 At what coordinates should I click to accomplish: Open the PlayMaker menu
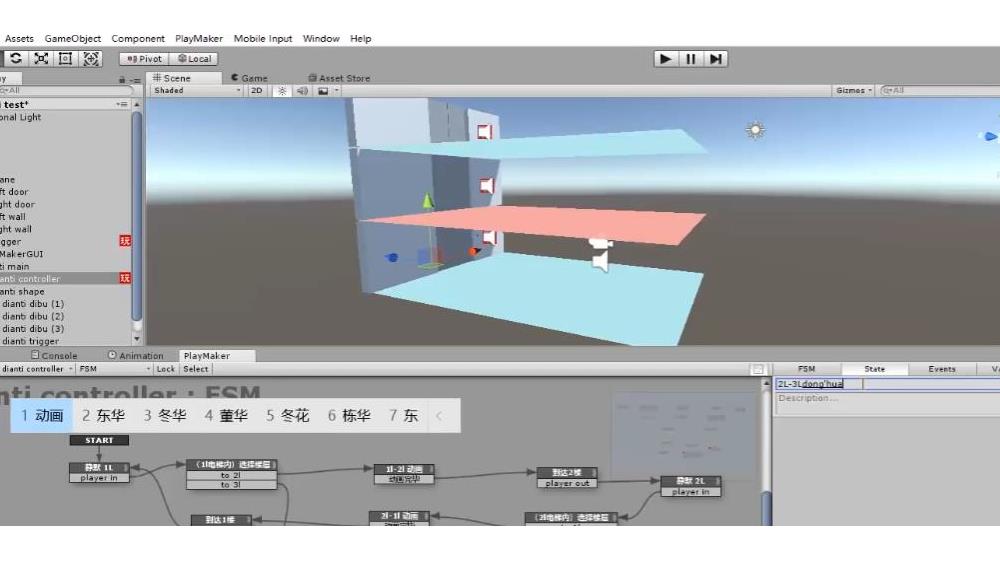(x=199, y=38)
